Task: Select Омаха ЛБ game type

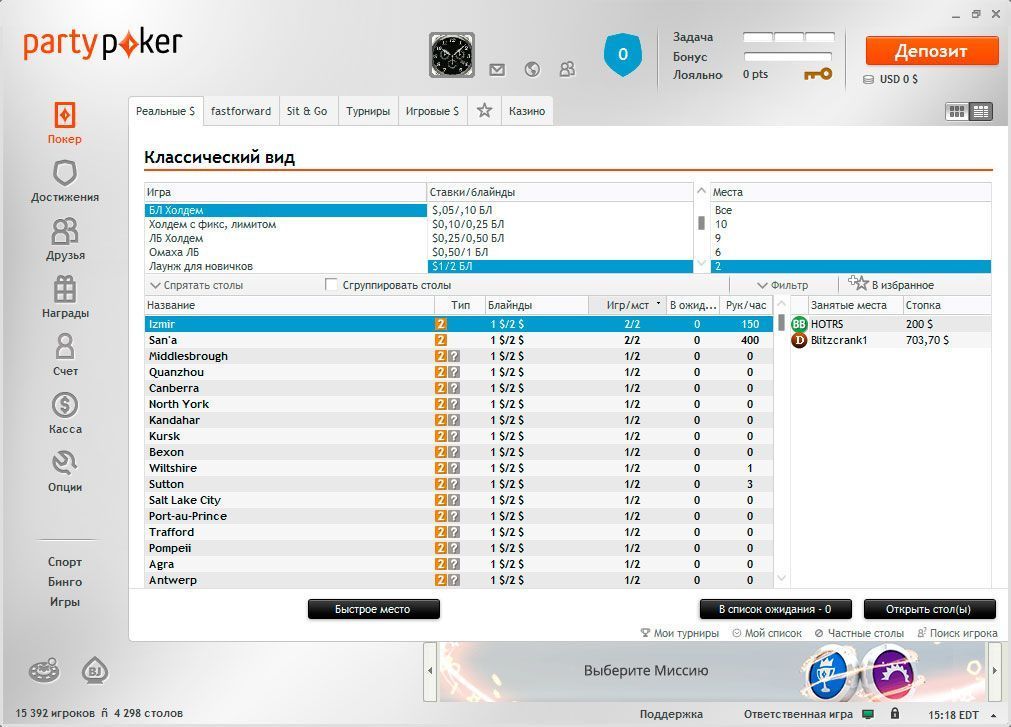Action: coord(286,252)
